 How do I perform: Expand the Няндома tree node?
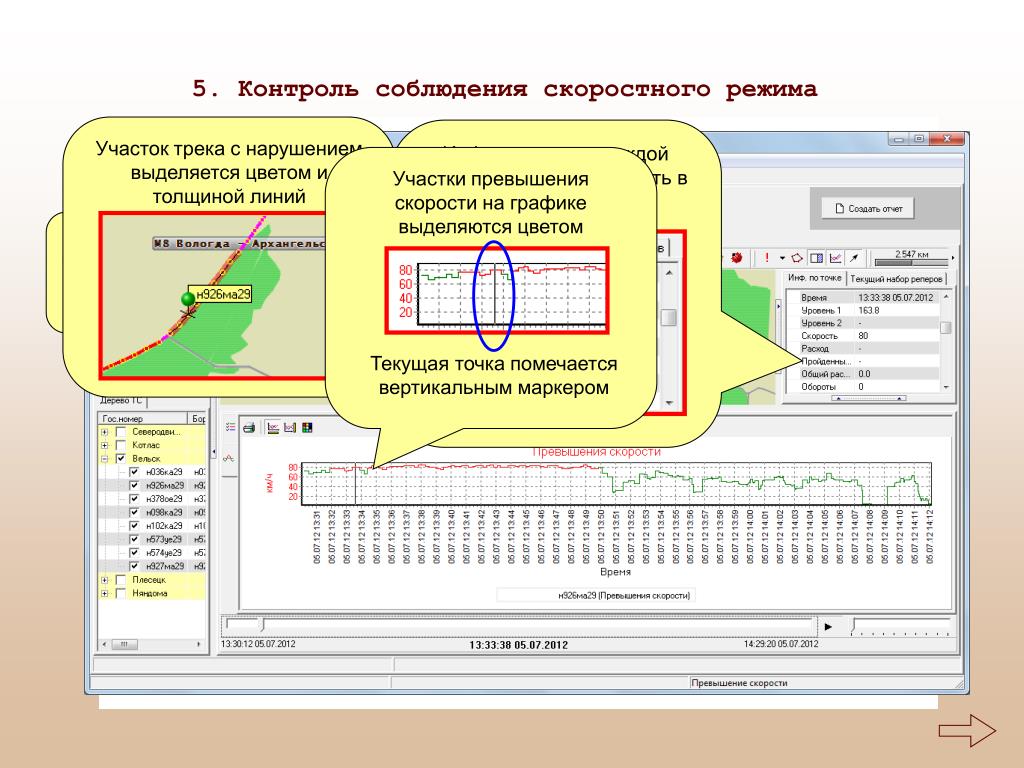click(x=104, y=594)
